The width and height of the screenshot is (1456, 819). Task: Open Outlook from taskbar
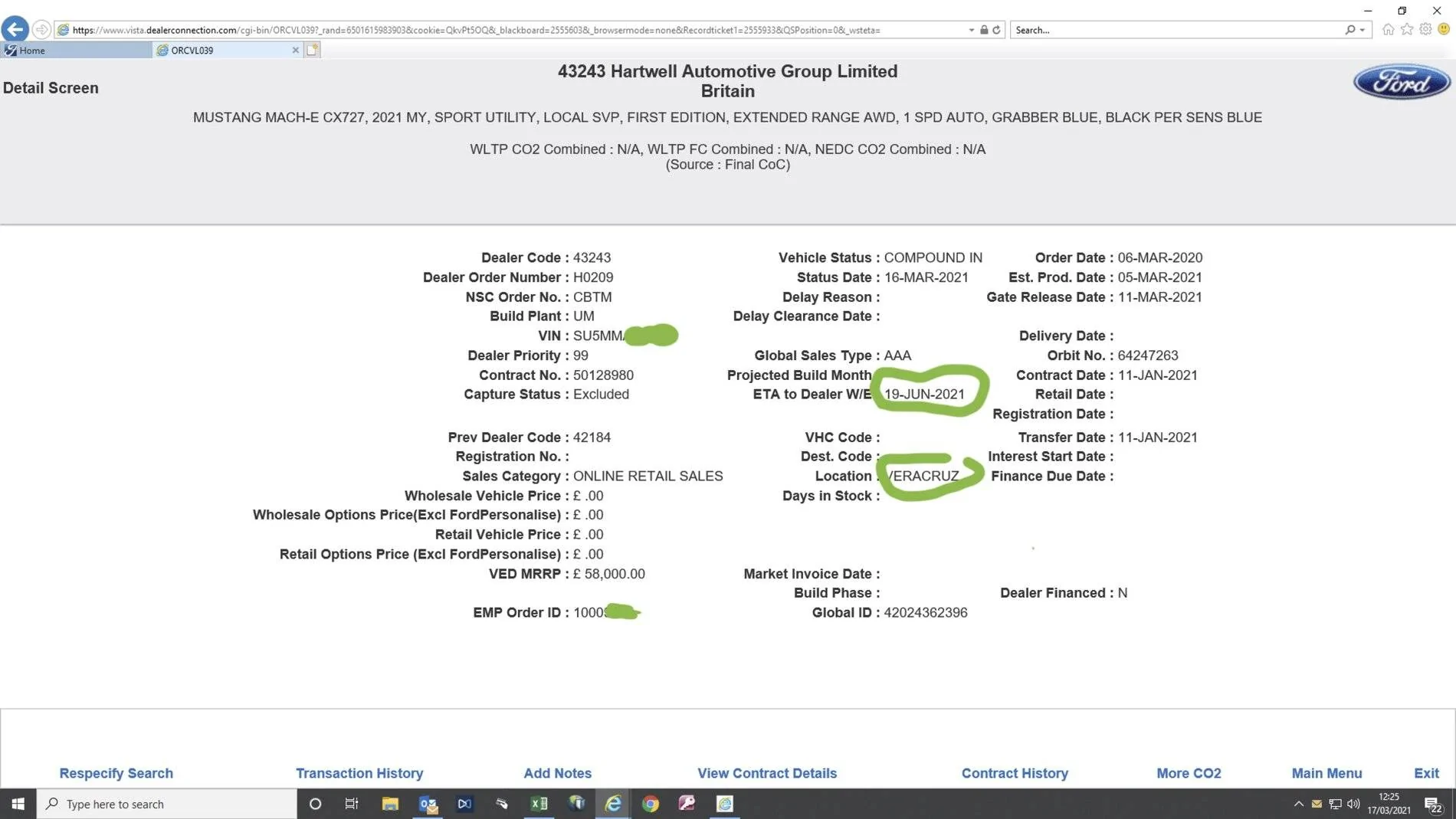[428, 804]
